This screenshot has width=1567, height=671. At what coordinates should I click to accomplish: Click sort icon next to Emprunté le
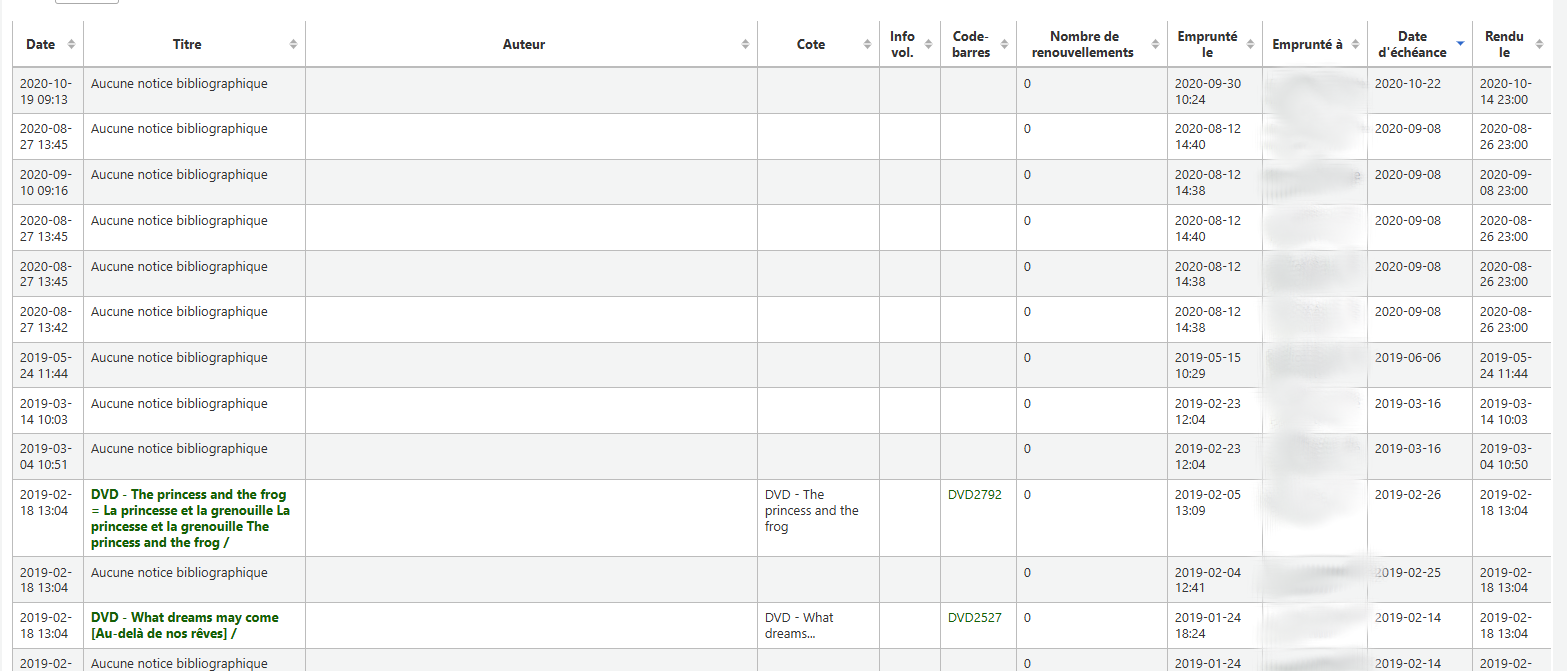click(x=1250, y=45)
